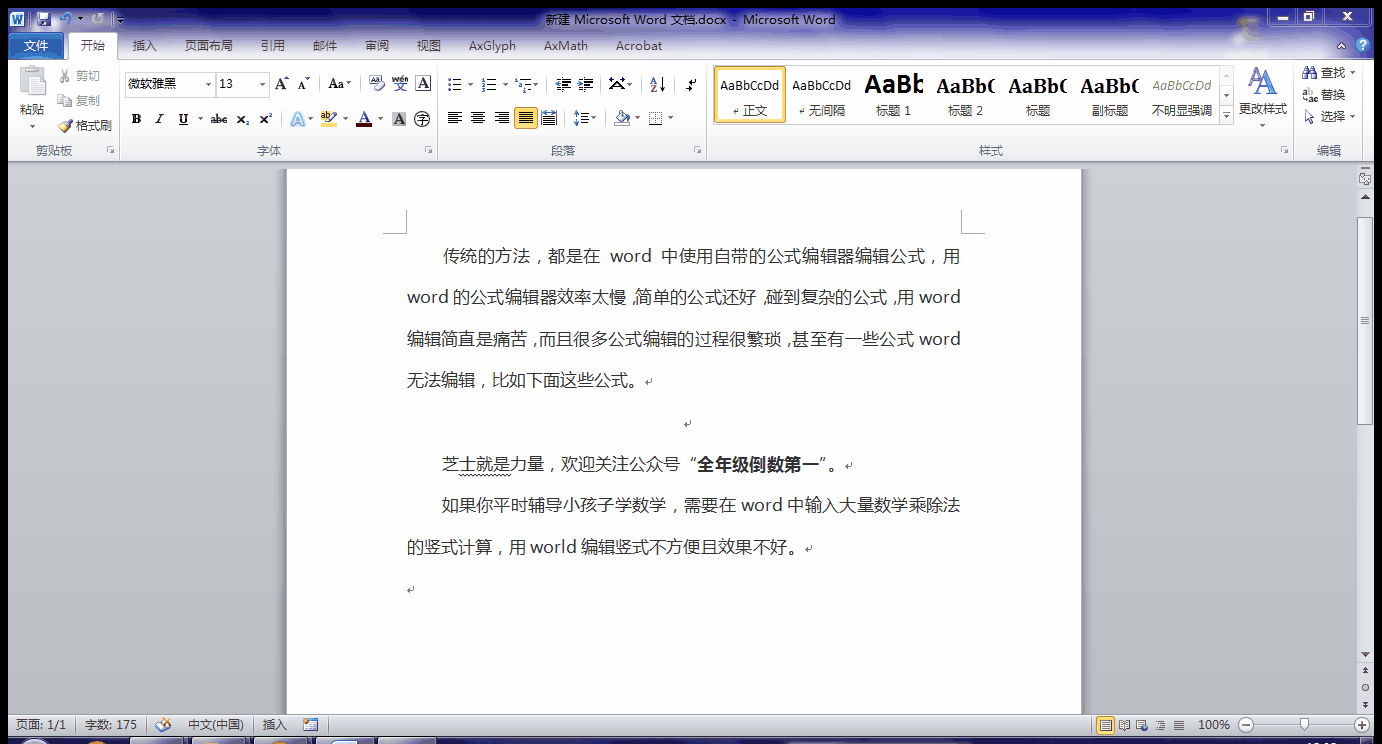This screenshot has width=1382, height=744.
Task: Switch to Outline view icon
Action: [1160, 725]
